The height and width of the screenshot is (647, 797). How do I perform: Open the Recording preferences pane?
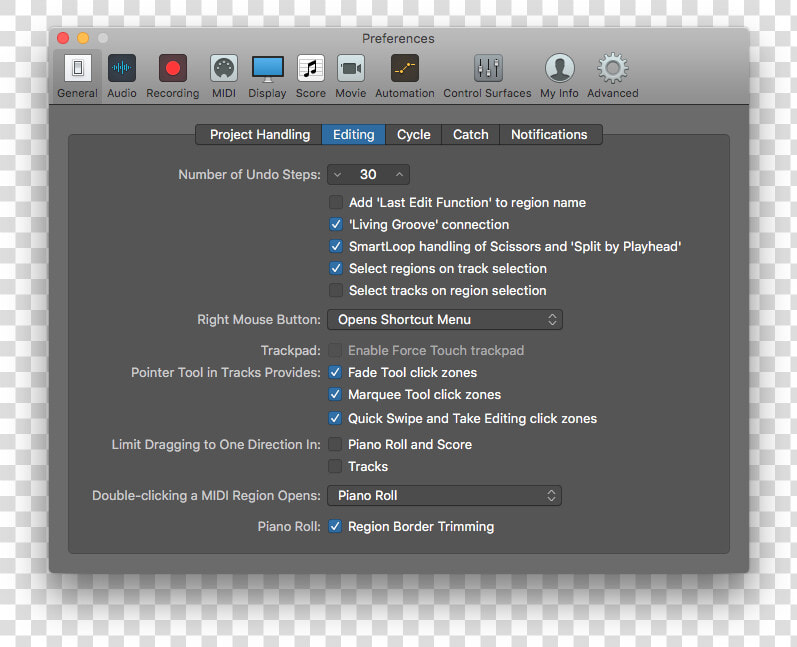[173, 76]
